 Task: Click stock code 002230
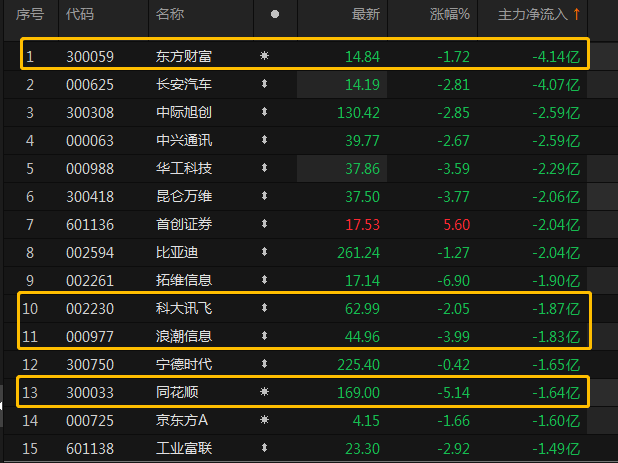(x=90, y=309)
